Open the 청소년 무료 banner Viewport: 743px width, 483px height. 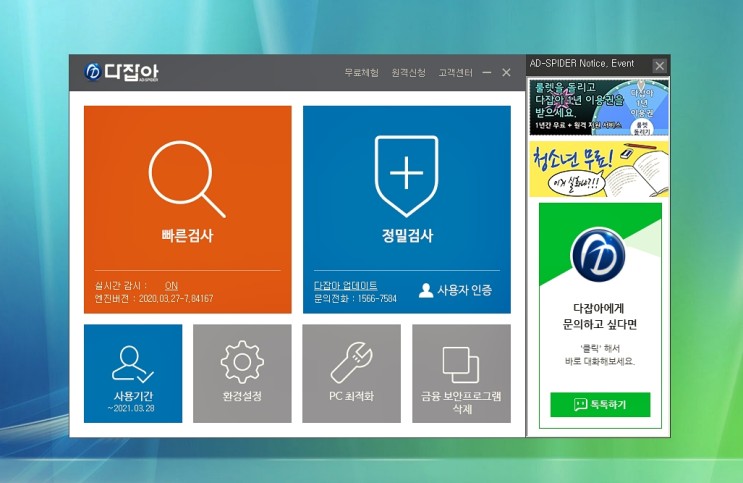(599, 169)
